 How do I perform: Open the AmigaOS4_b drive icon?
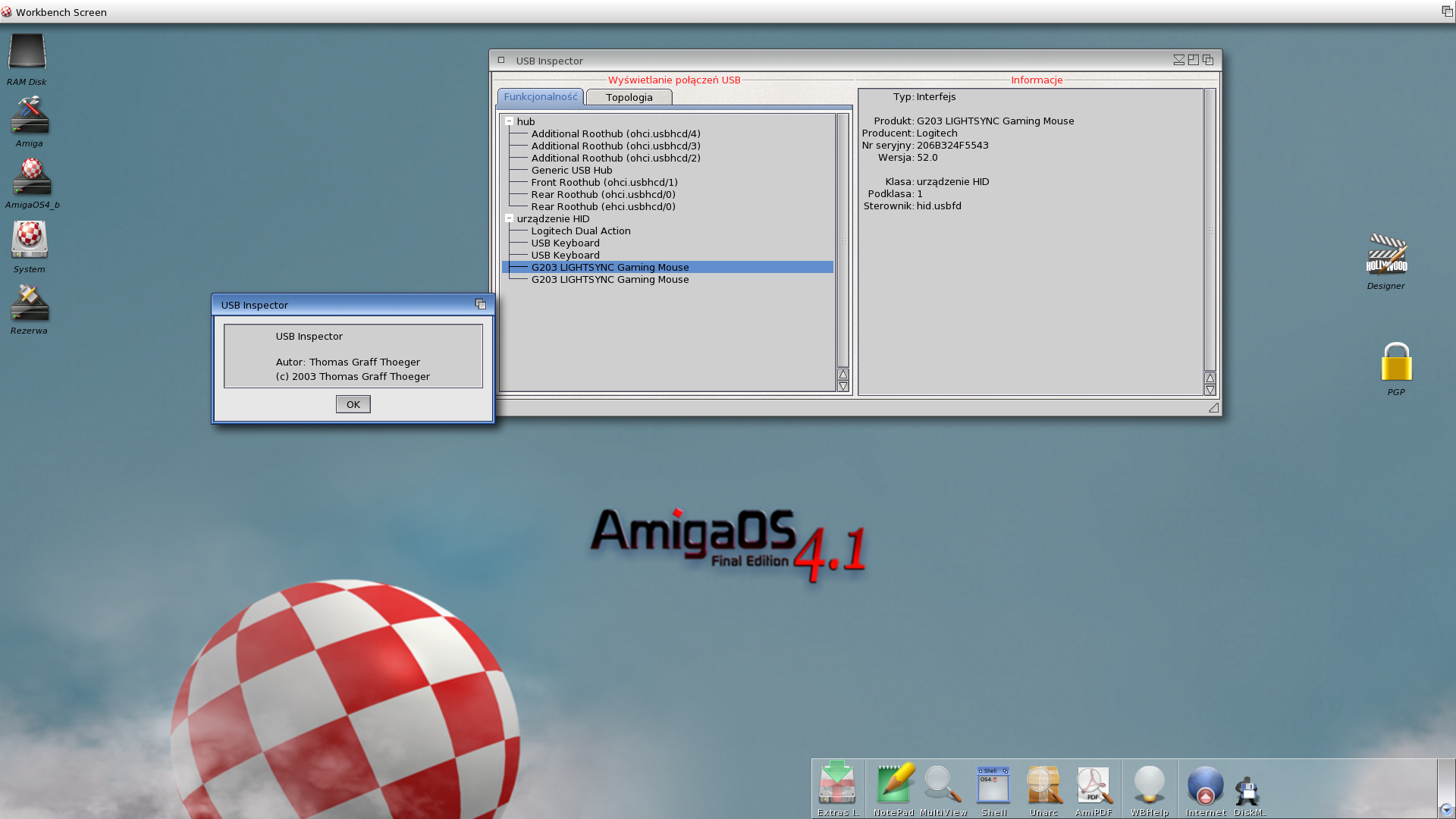click(31, 177)
